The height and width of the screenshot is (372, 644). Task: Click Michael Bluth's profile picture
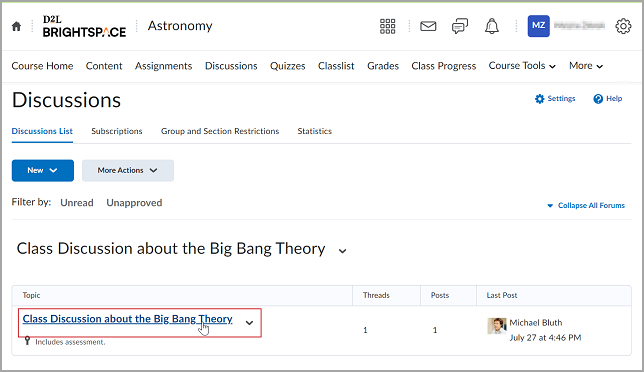point(497,326)
